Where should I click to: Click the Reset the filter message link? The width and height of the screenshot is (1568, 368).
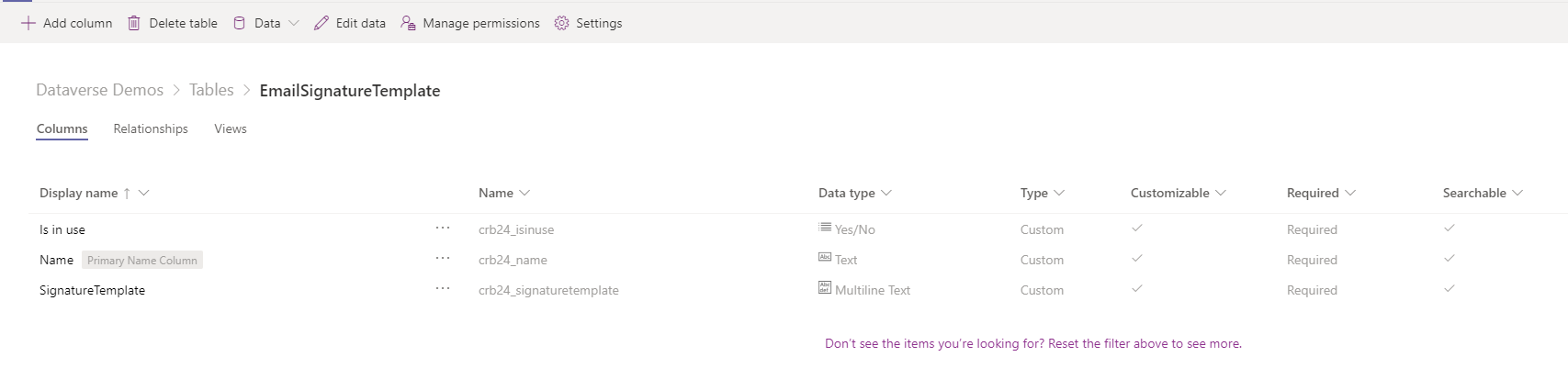[x=1032, y=343]
